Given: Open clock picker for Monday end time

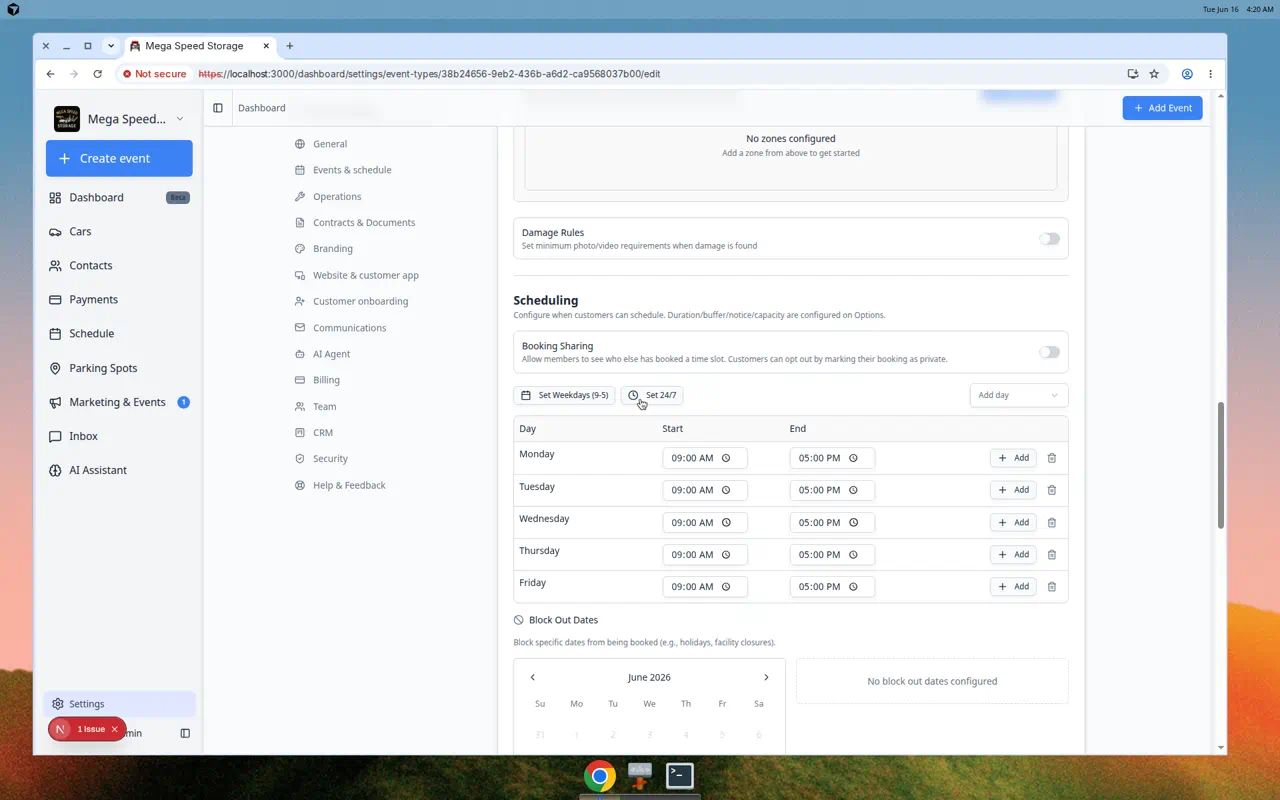Looking at the screenshot, I should tap(853, 458).
